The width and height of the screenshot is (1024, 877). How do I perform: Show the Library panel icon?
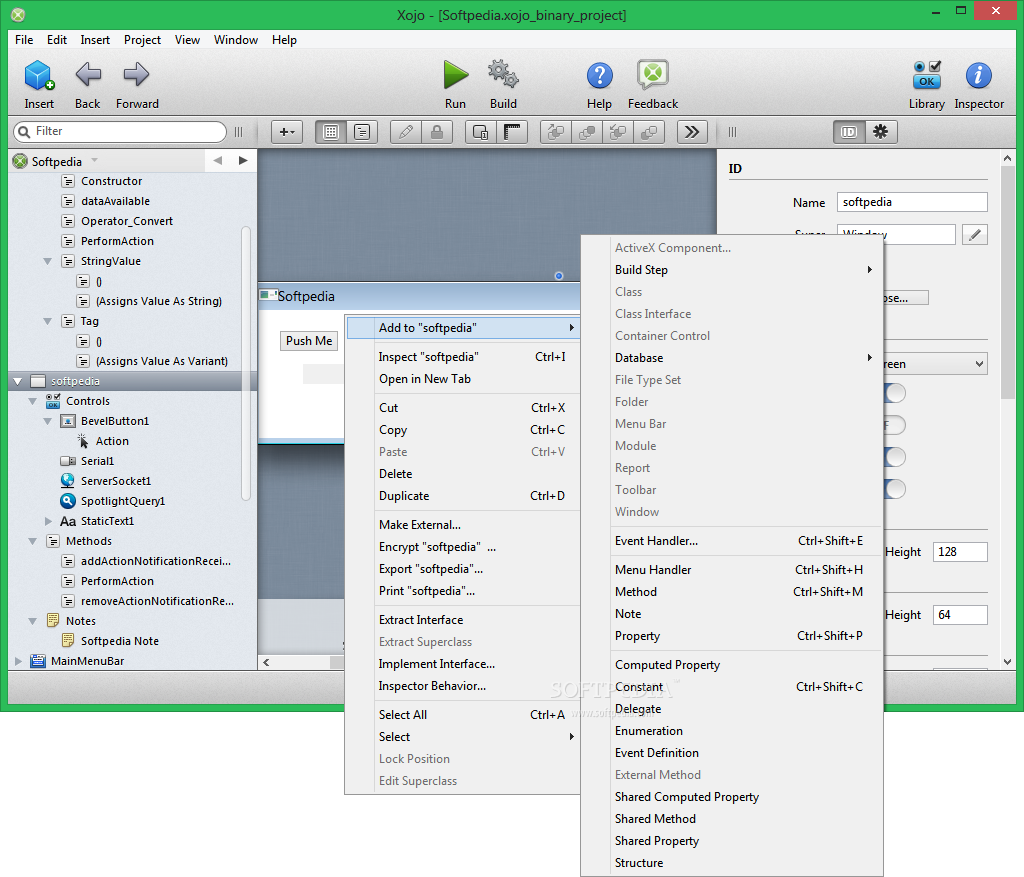pyautogui.click(x=927, y=75)
